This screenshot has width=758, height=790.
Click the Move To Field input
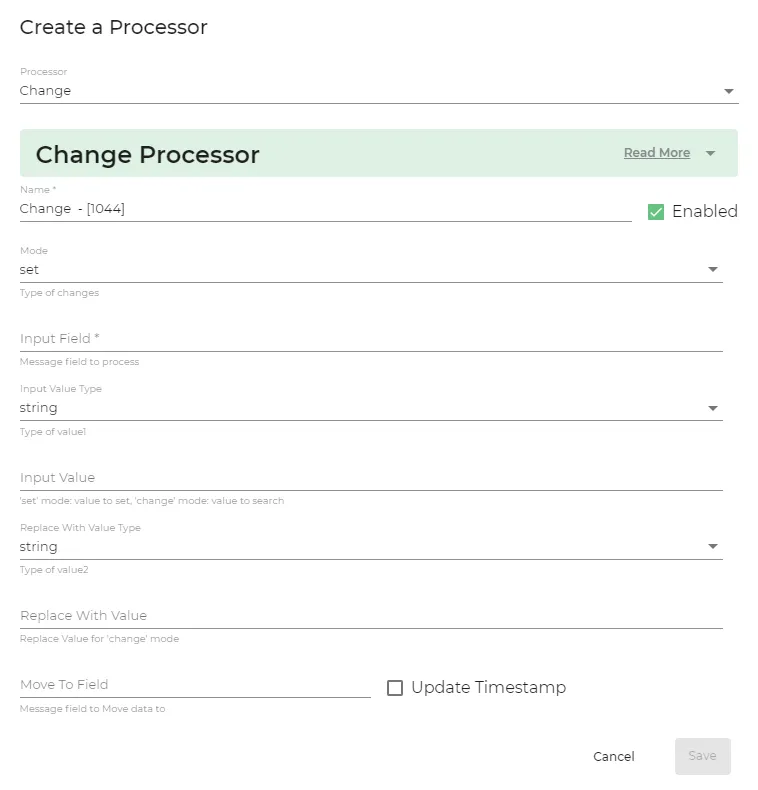(x=195, y=685)
